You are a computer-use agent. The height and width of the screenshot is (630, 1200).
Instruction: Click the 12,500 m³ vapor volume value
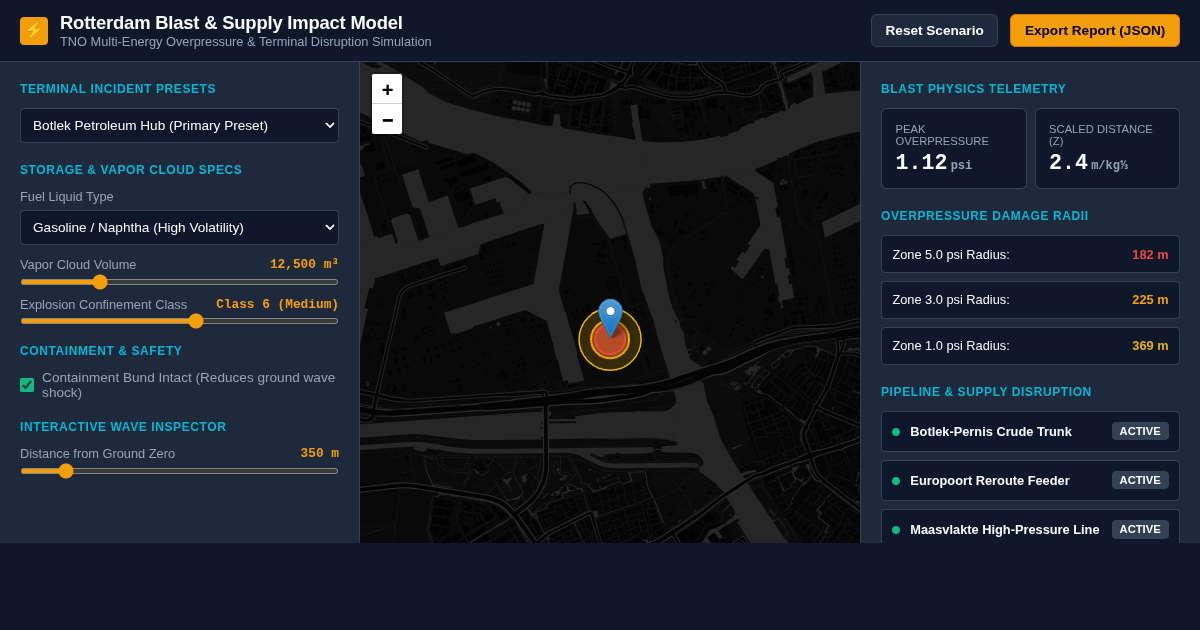(x=304, y=264)
